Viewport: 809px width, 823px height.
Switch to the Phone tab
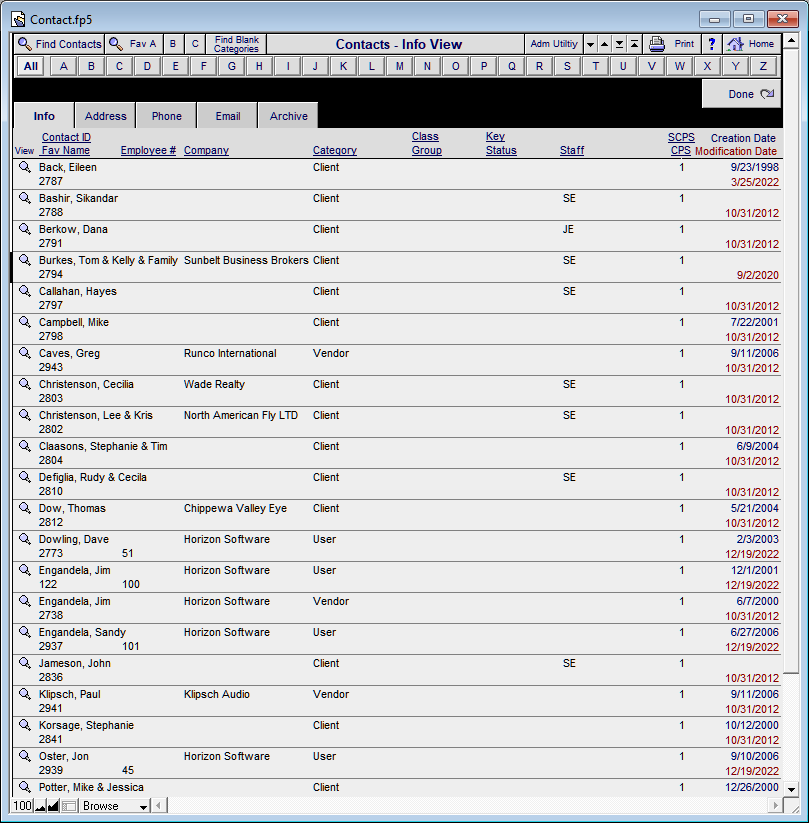click(x=166, y=116)
